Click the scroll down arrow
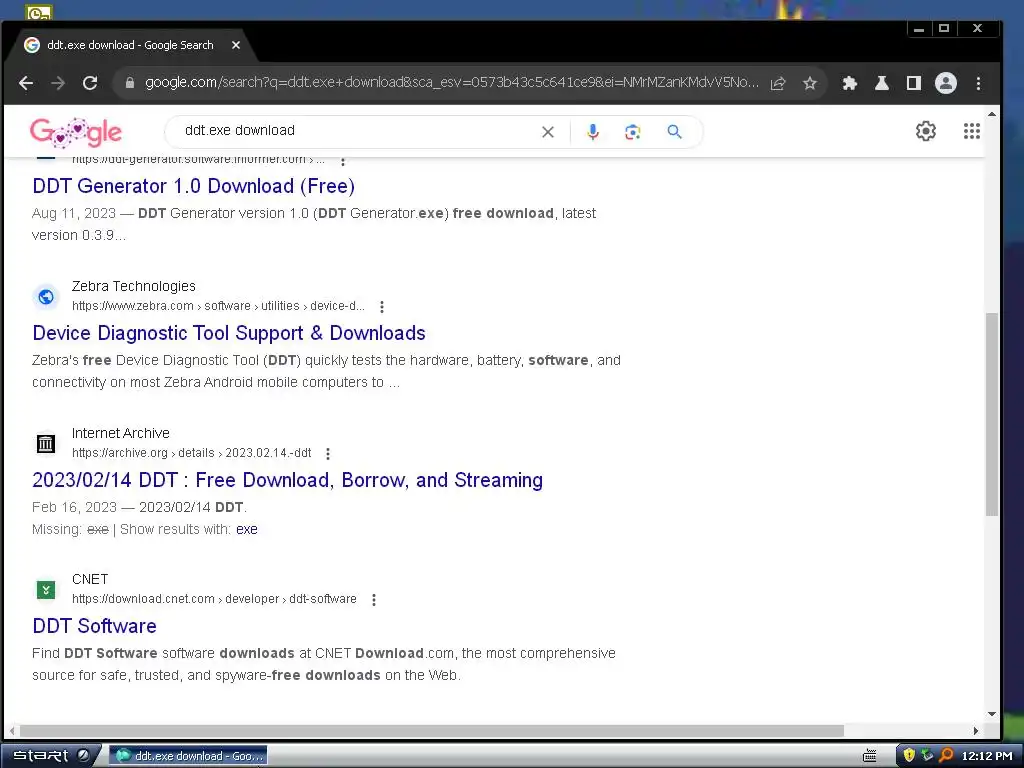This screenshot has height=768, width=1024. (991, 714)
